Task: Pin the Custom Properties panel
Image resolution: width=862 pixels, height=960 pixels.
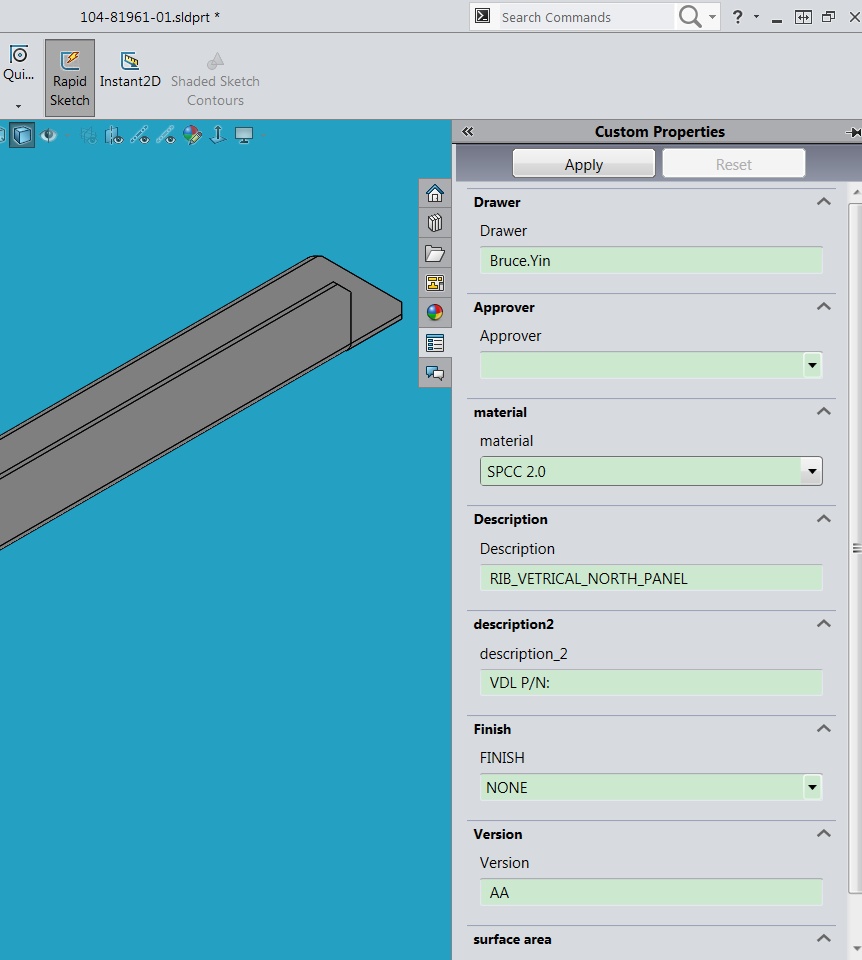Action: point(853,132)
